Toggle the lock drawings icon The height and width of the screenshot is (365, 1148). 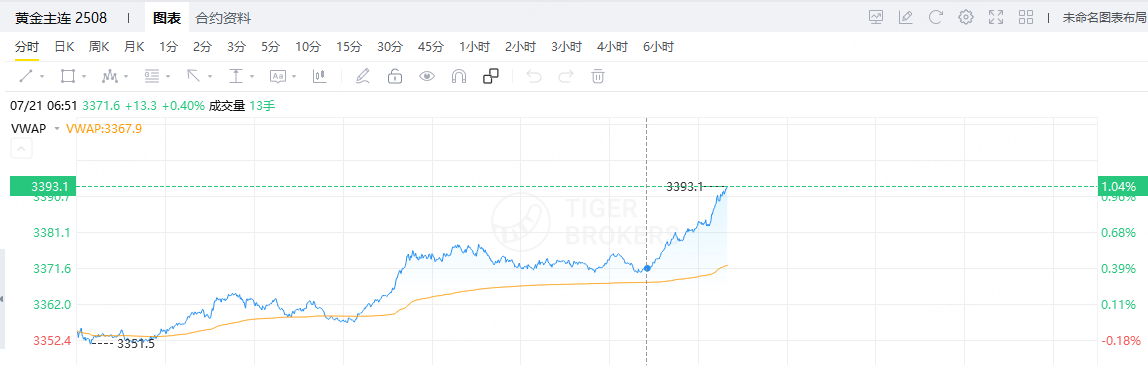(395, 75)
